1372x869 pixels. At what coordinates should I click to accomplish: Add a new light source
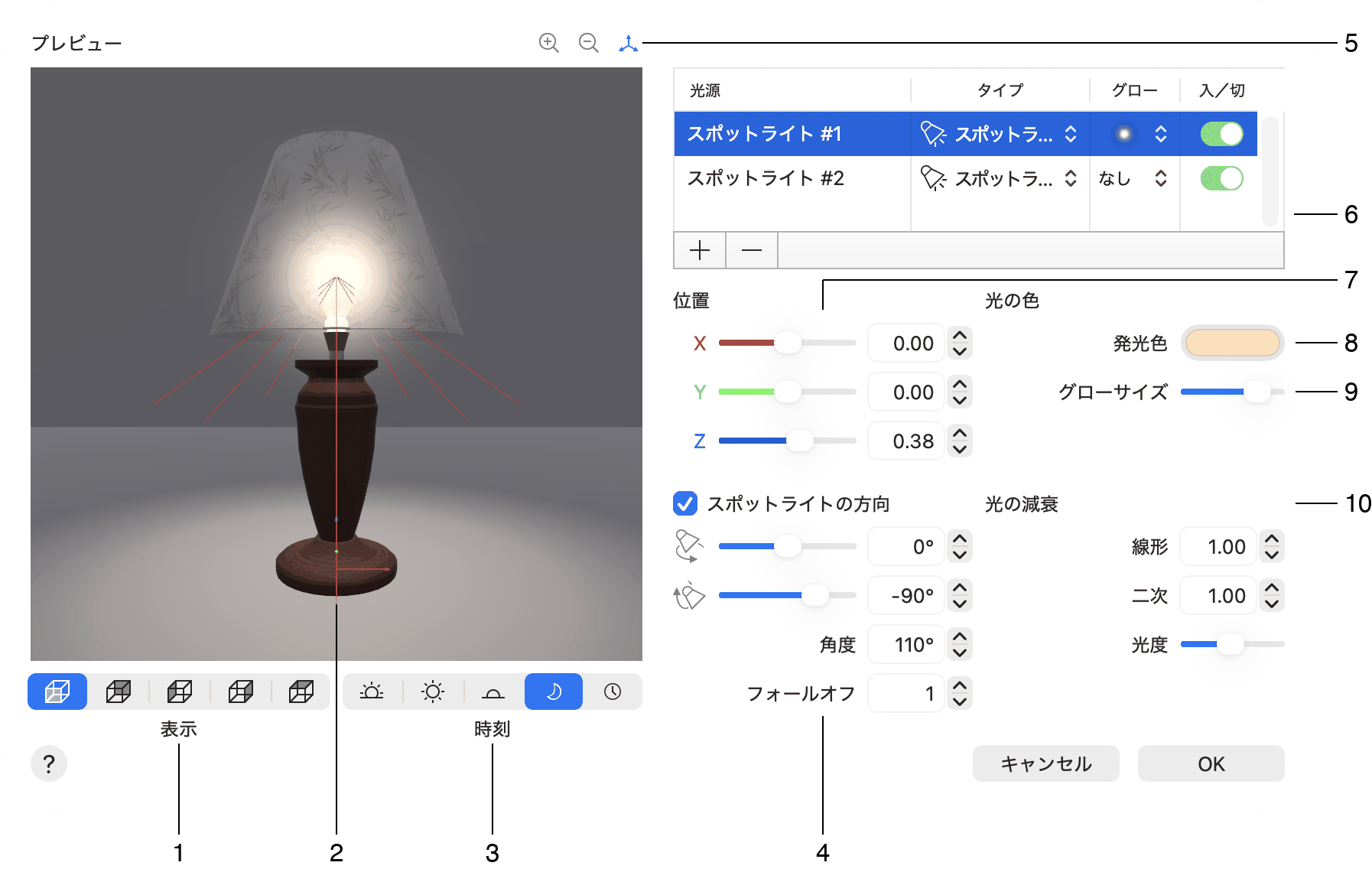(700, 250)
